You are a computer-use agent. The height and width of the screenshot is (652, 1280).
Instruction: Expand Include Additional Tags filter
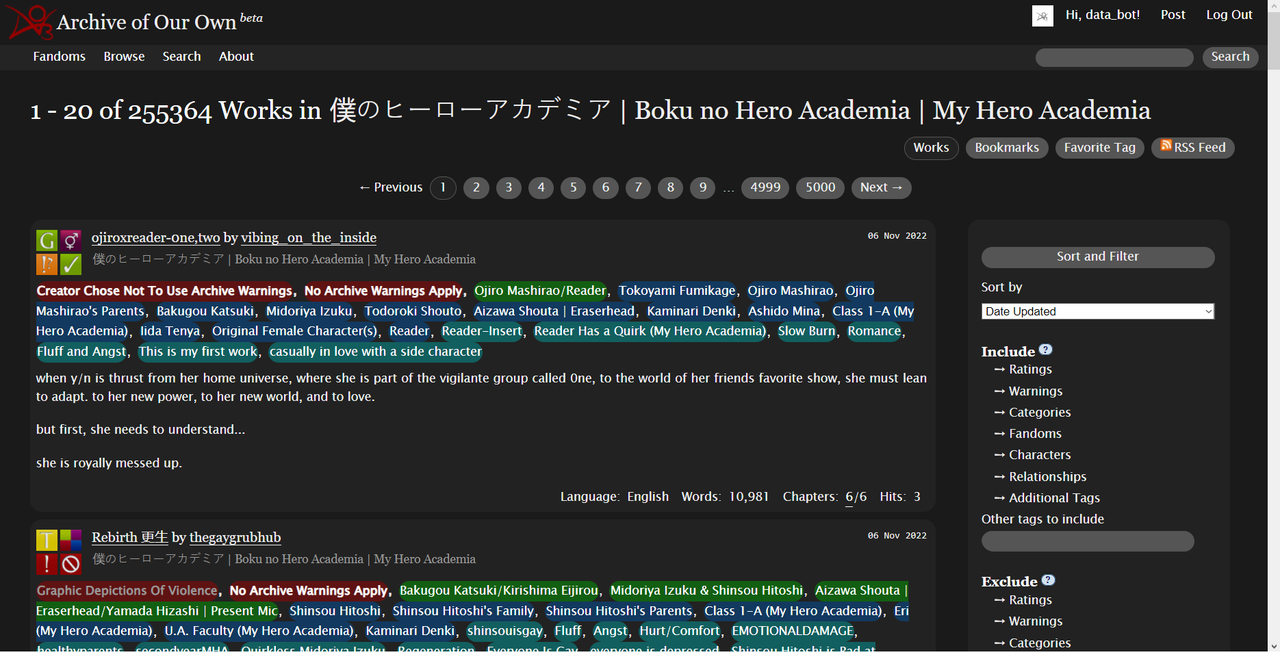(x=1047, y=497)
